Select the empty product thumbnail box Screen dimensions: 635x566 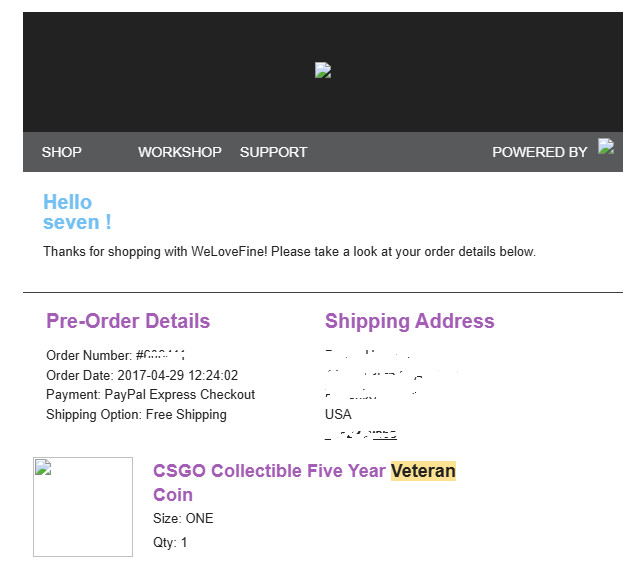[x=83, y=507]
